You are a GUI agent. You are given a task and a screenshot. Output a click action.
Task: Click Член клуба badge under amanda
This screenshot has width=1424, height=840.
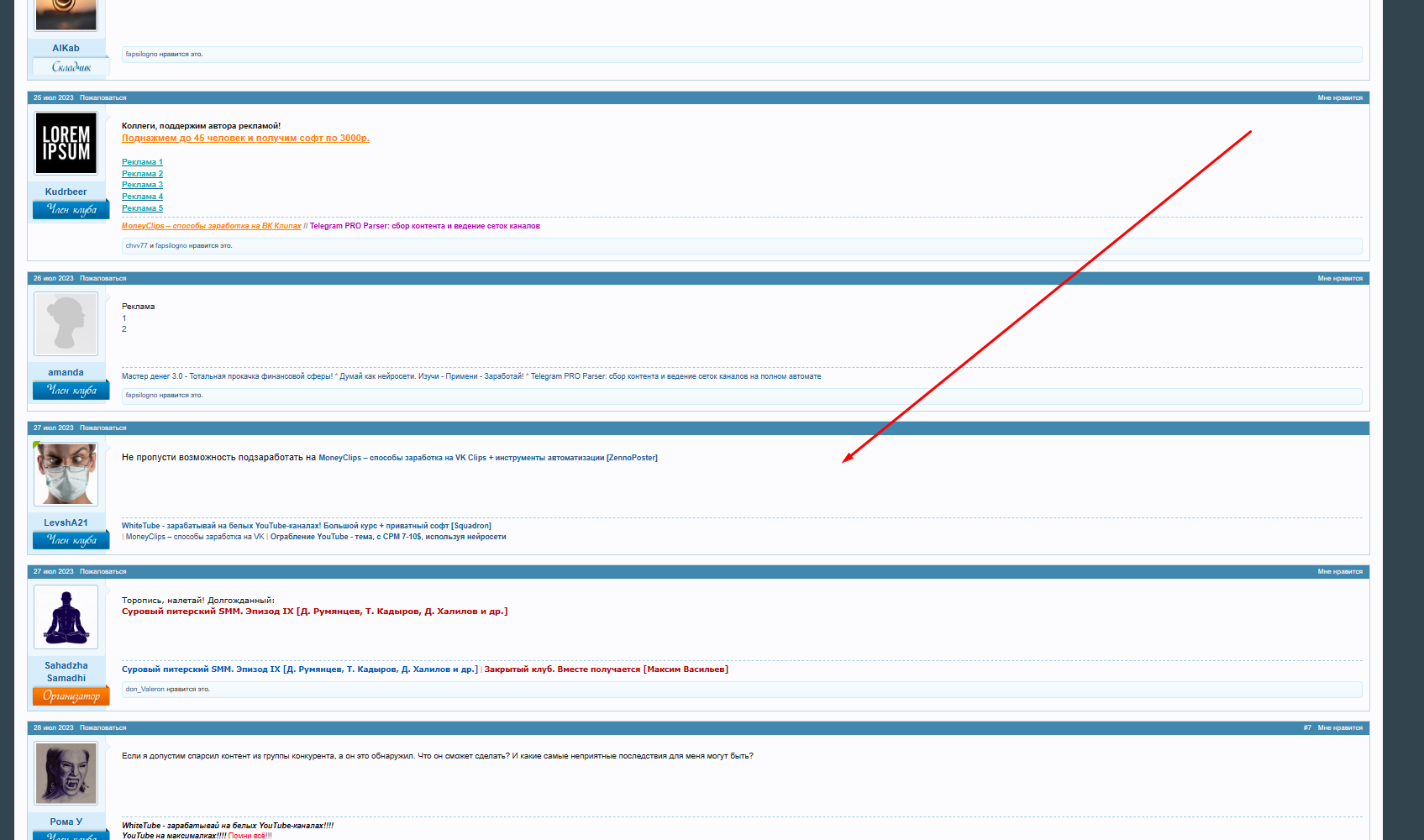point(71,391)
